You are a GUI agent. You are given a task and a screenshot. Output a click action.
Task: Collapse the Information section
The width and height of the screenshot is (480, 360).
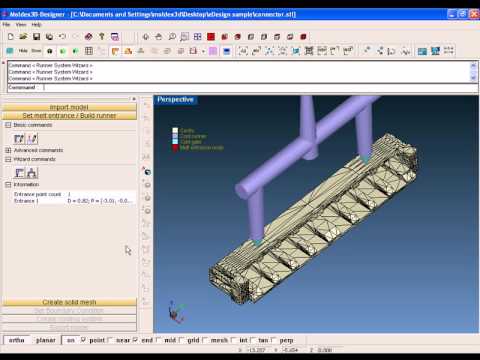click(8, 184)
